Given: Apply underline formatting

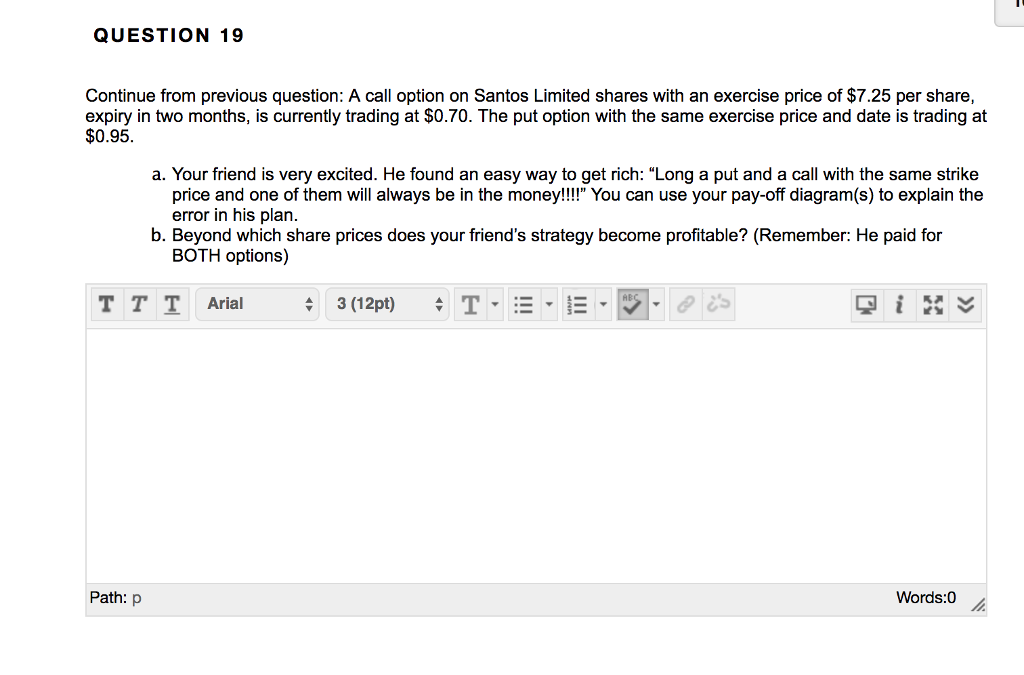Looking at the screenshot, I should point(171,304).
